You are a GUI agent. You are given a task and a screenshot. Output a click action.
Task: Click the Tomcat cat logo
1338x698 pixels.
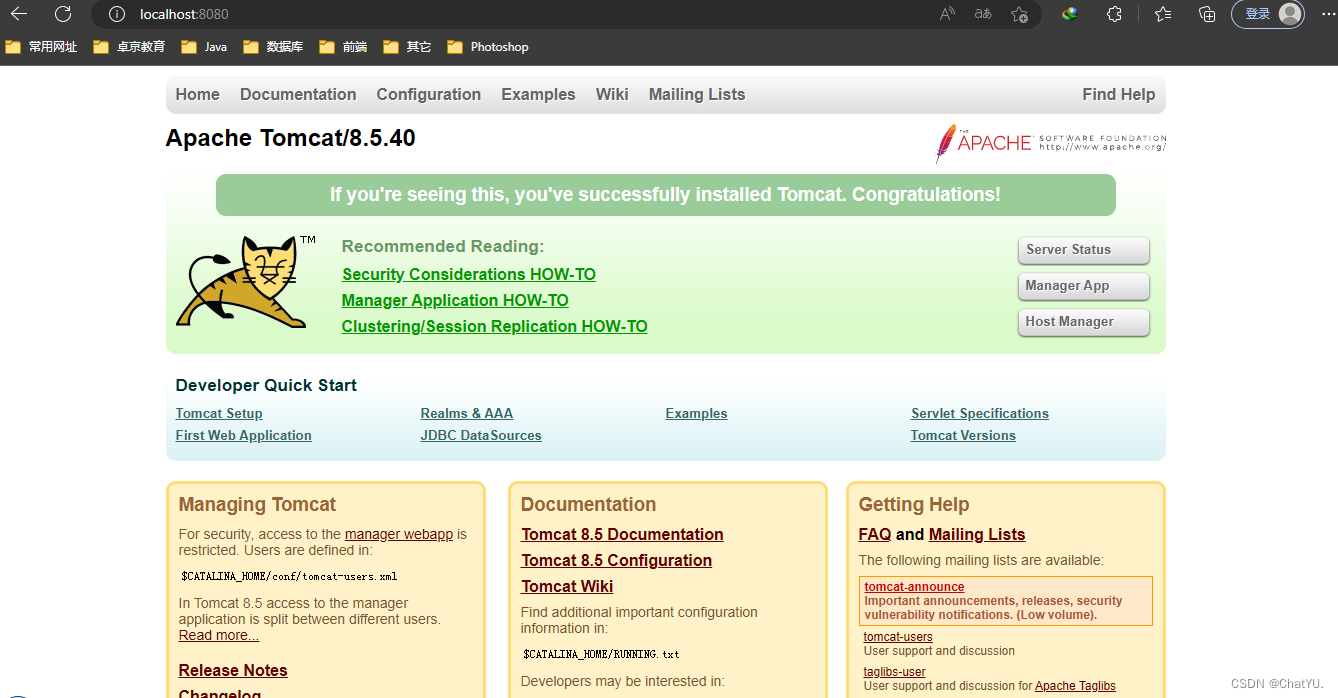click(x=245, y=281)
